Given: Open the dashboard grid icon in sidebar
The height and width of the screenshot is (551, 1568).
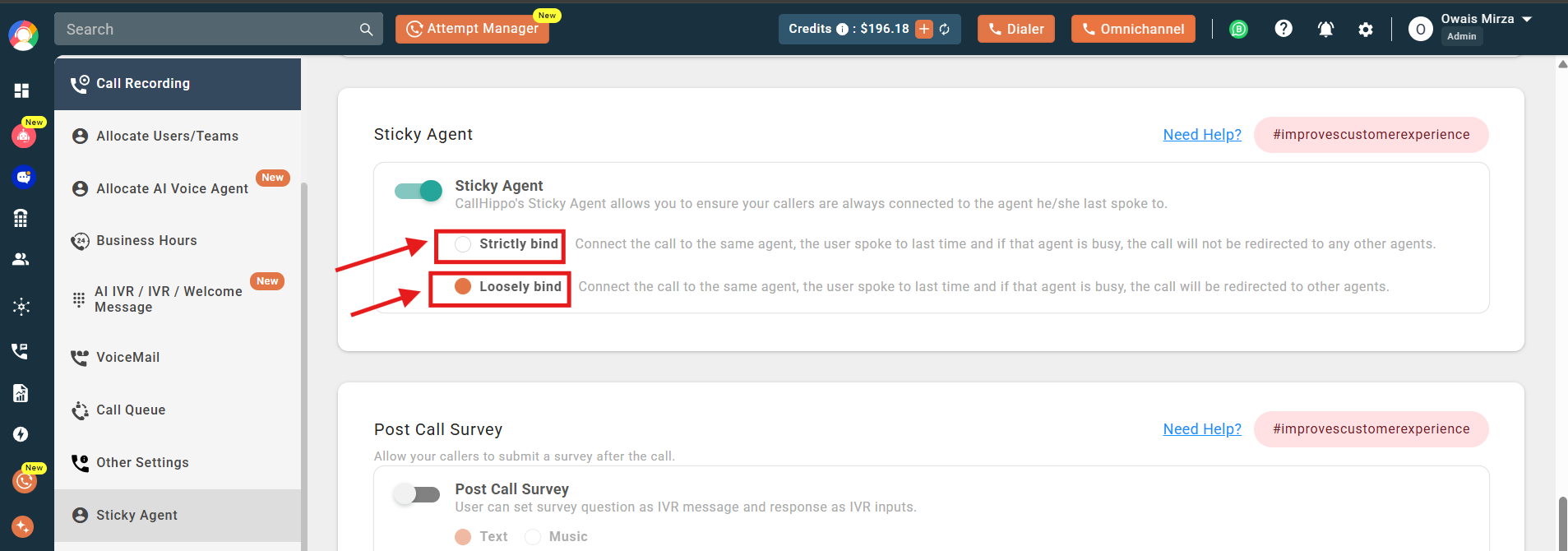Looking at the screenshot, I should pos(21,90).
